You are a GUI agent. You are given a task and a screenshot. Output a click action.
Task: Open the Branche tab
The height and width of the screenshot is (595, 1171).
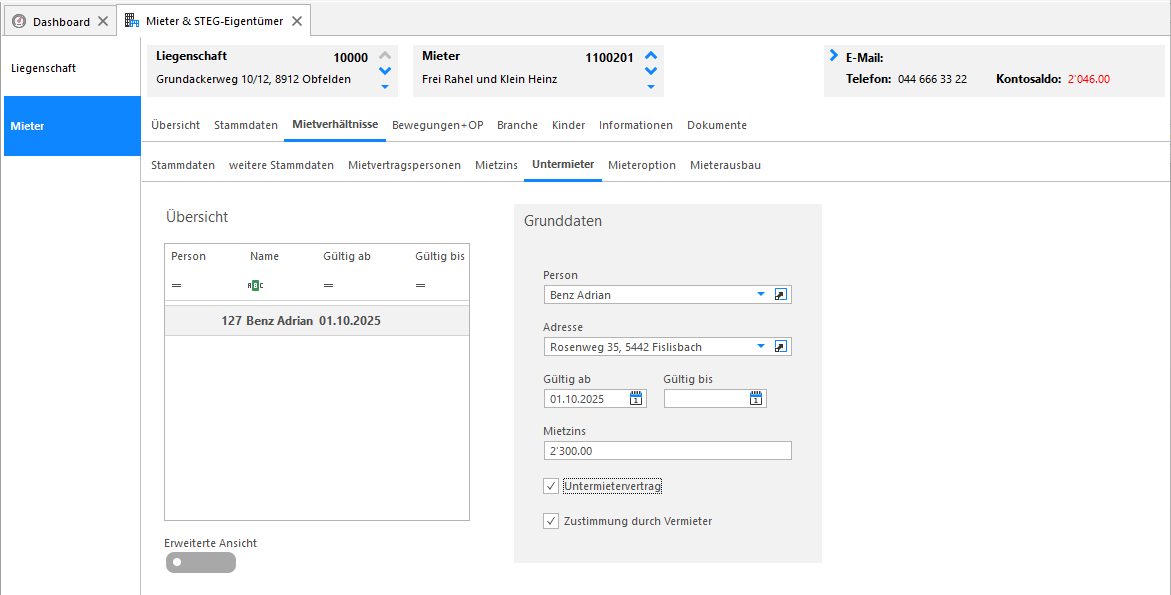pos(518,125)
